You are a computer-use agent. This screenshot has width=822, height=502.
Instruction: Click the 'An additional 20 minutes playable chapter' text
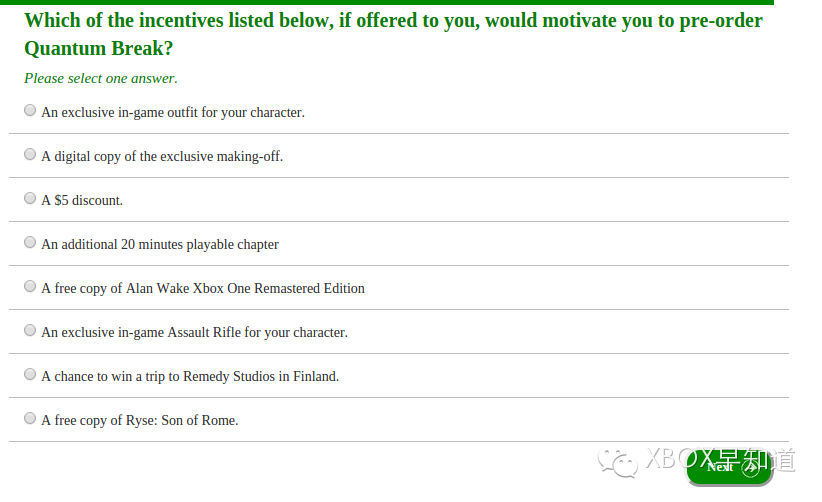(160, 245)
